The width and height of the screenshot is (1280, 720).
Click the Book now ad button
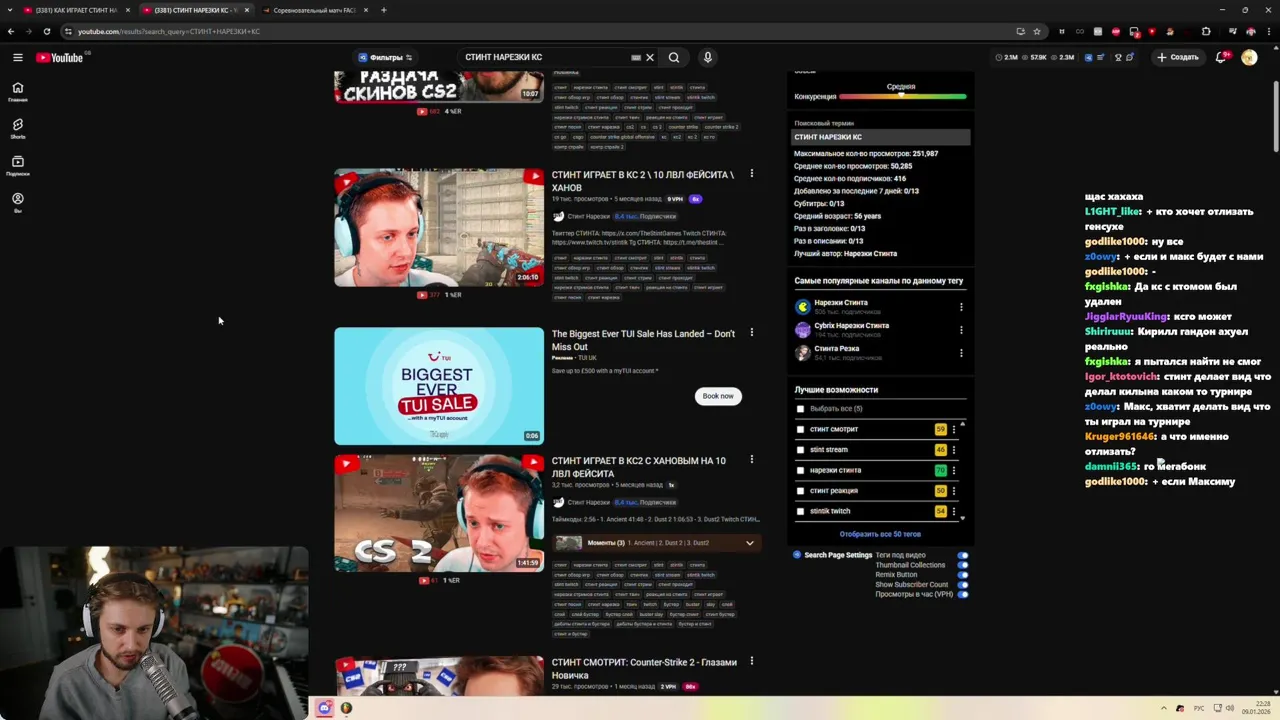(x=718, y=396)
